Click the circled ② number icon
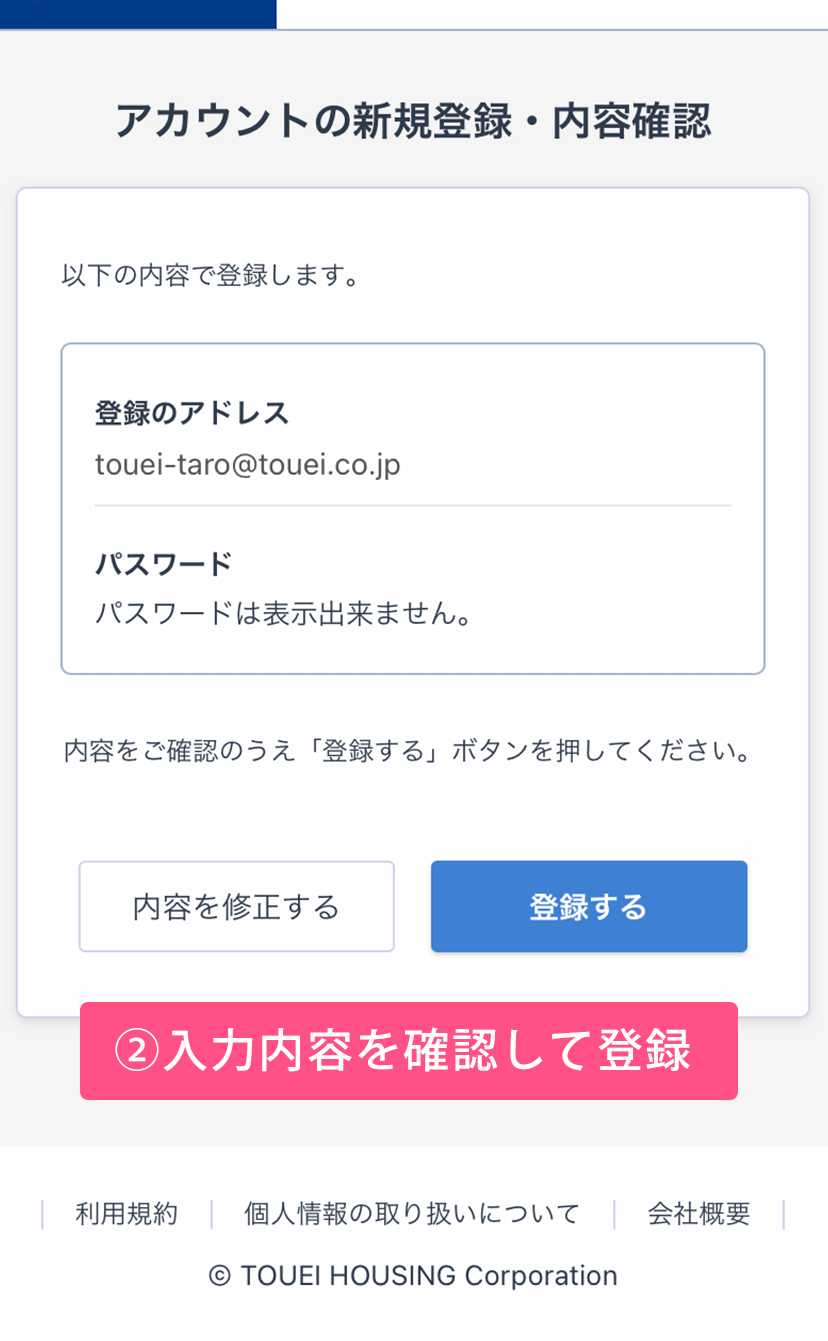Viewport: 828px width, 1341px height. pyautogui.click(x=136, y=1052)
